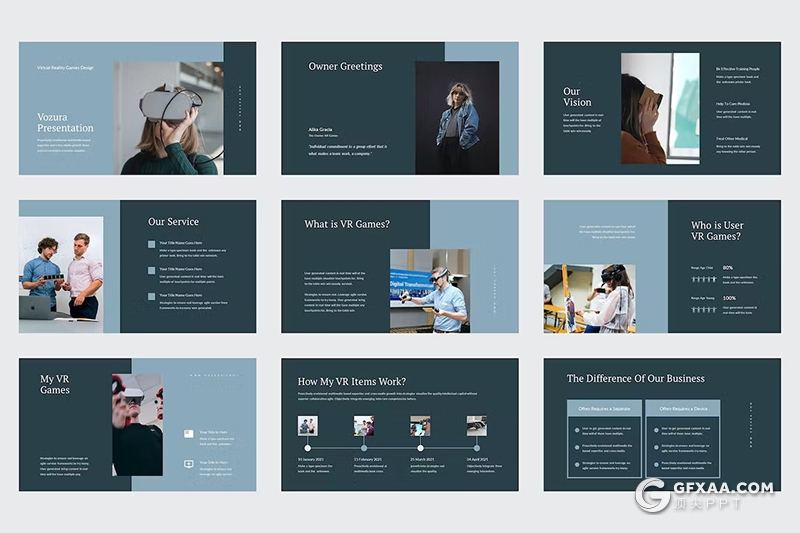Click first bullet dot under Often Requires a Device
Screen dimensions: 800x533
click(x=656, y=429)
